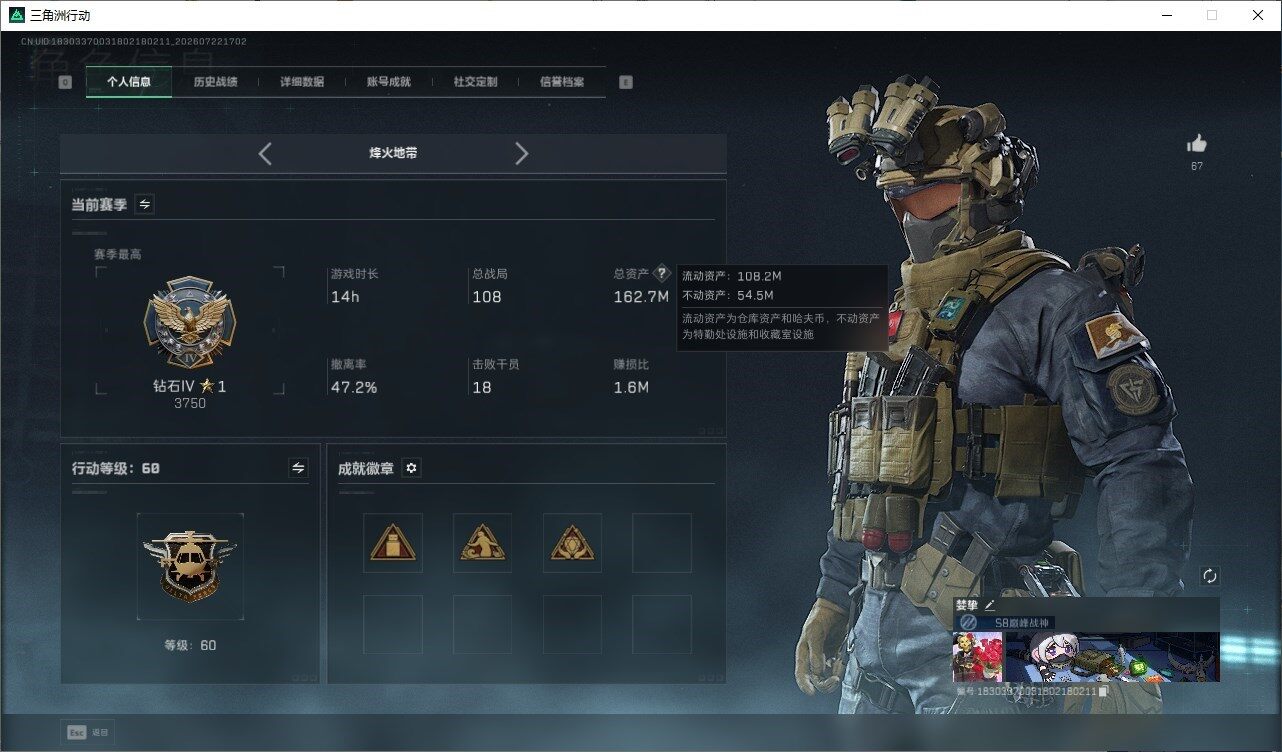This screenshot has height=752, width=1282.
Task: Select the third achievement badge
Action: tap(572, 543)
